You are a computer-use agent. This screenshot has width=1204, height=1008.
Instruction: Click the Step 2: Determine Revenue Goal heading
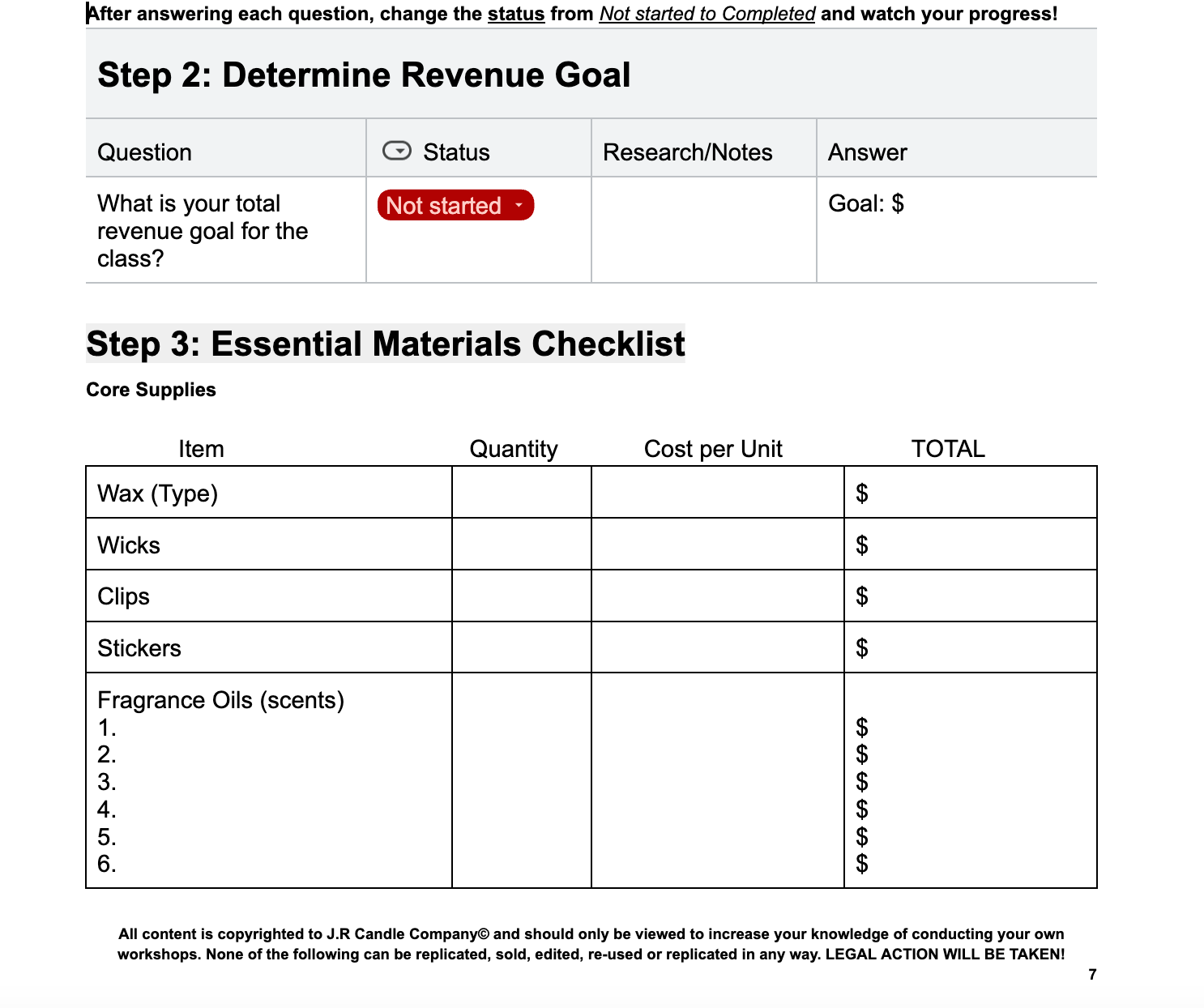364,75
